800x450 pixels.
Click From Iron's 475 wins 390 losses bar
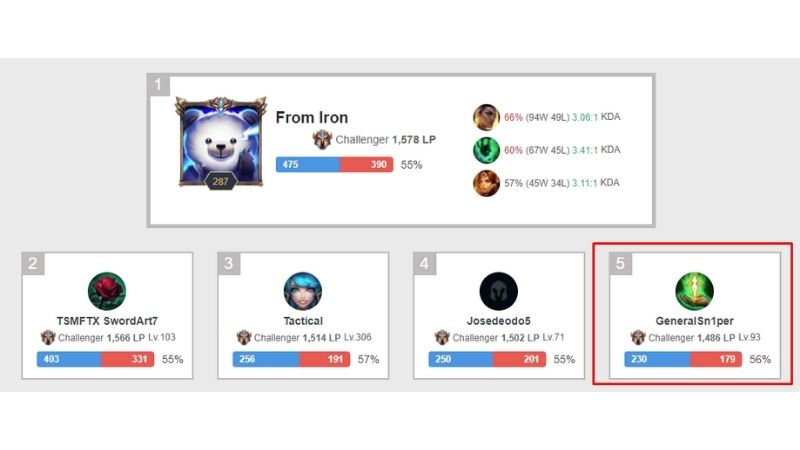point(335,164)
